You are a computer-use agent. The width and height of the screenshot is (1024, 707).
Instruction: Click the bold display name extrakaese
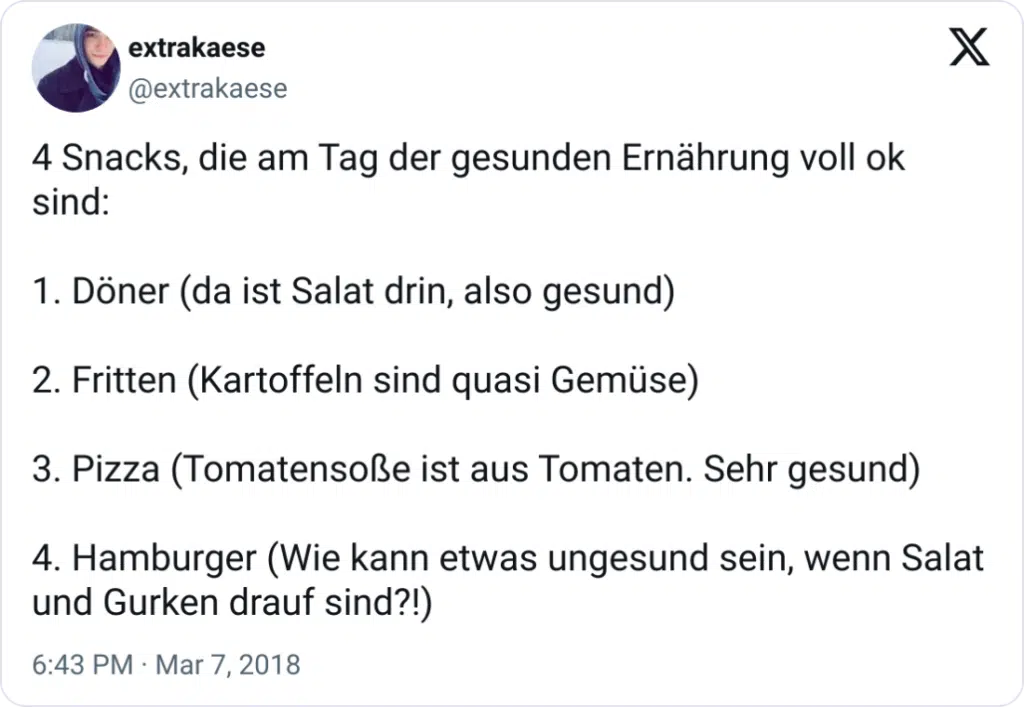(x=197, y=48)
